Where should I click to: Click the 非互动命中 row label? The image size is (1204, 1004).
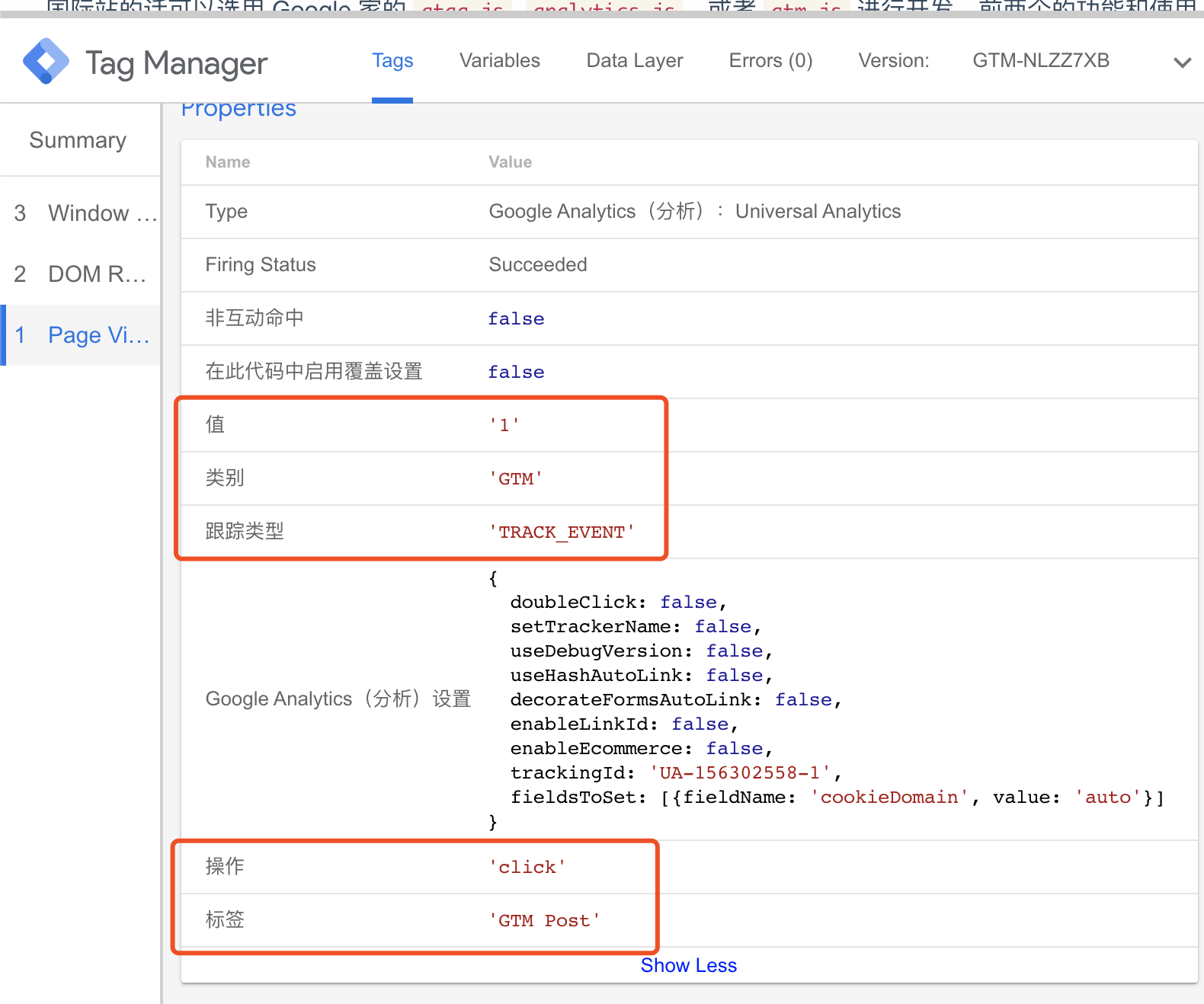pyautogui.click(x=255, y=318)
